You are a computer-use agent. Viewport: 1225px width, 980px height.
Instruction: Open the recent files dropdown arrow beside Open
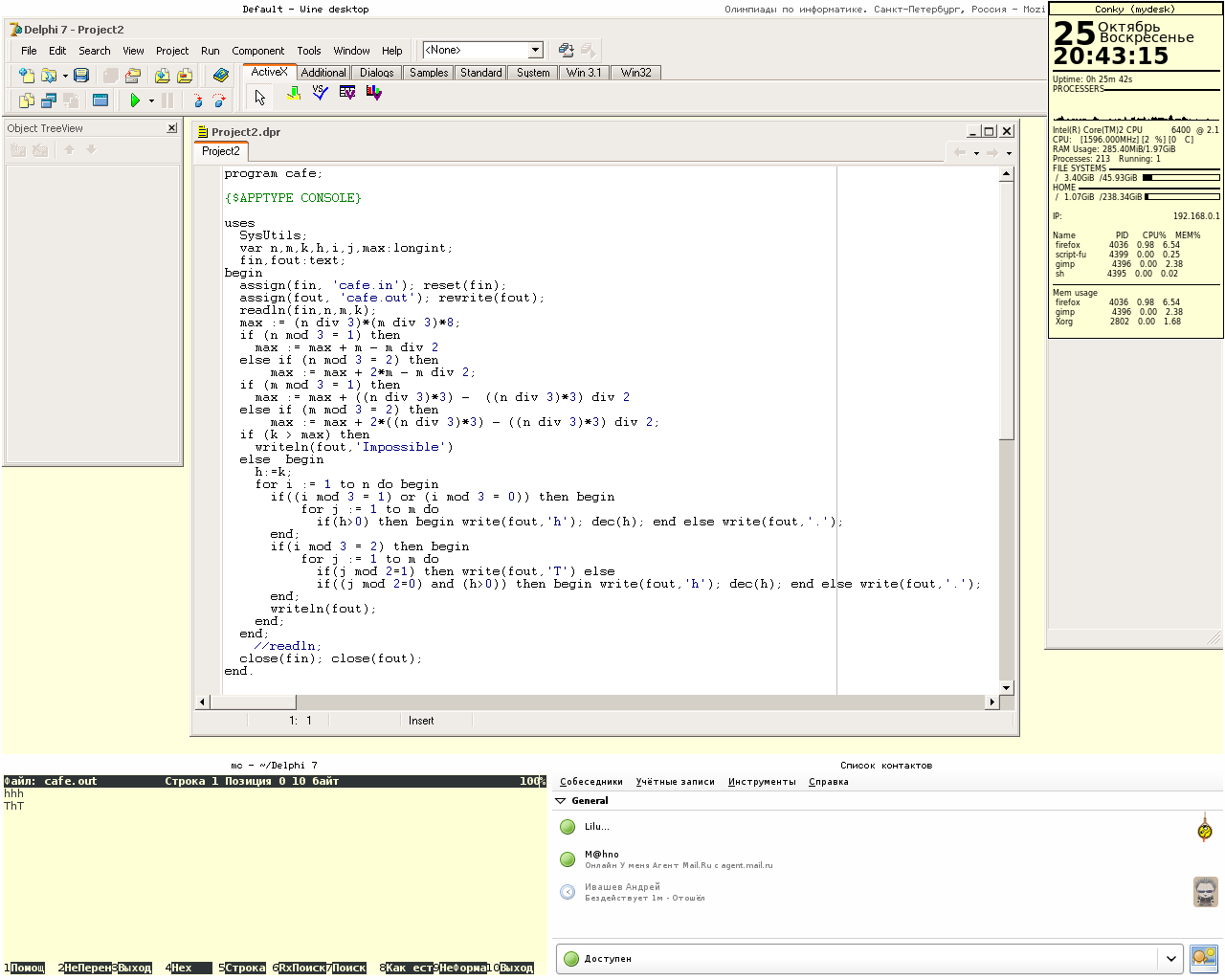tap(65, 76)
